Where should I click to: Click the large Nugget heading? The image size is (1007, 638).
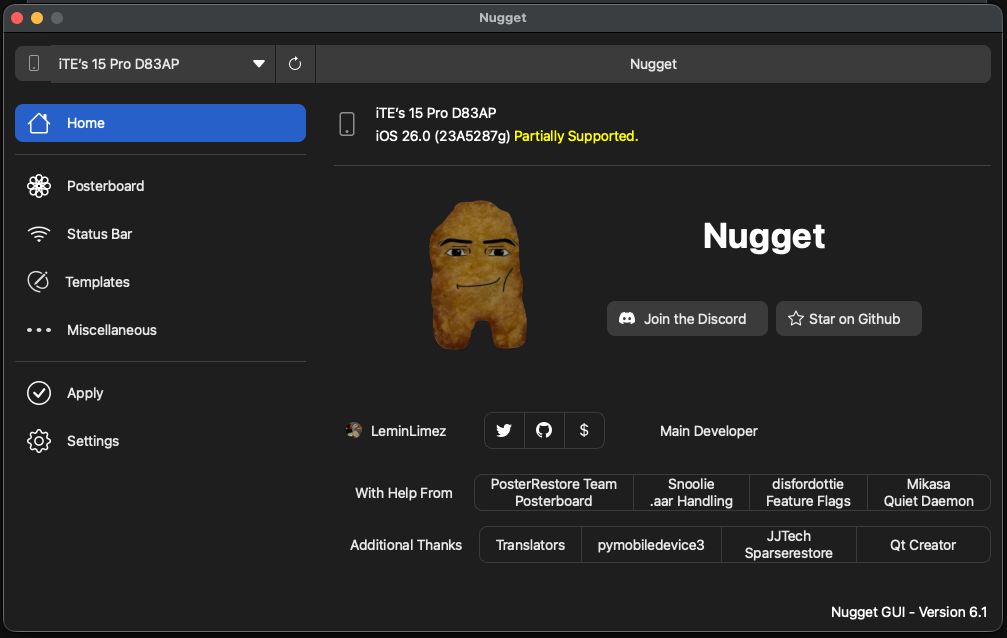pos(764,236)
